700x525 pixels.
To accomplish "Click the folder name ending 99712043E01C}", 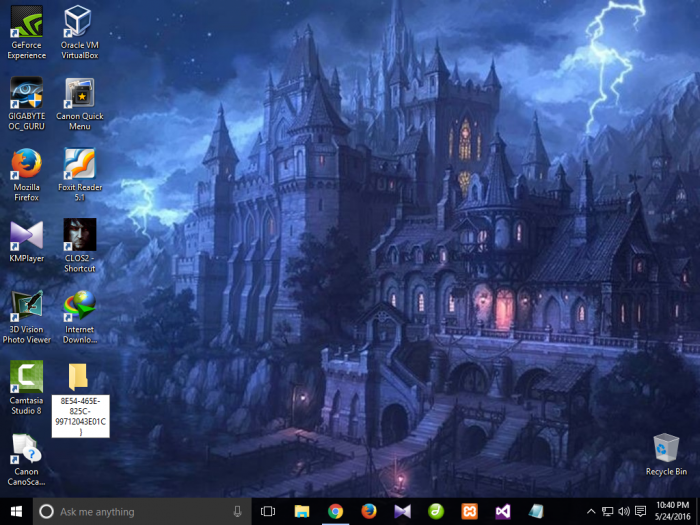I will [x=80, y=416].
